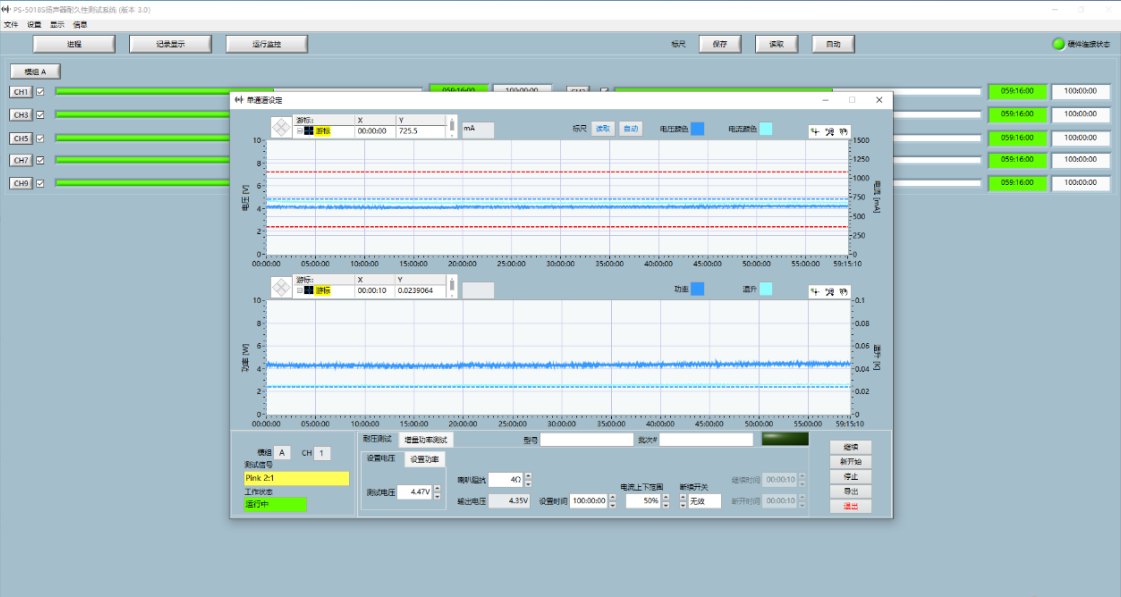Click cursor Y value 725.5 cell
The height and width of the screenshot is (597, 1121).
pyautogui.click(x=421, y=132)
